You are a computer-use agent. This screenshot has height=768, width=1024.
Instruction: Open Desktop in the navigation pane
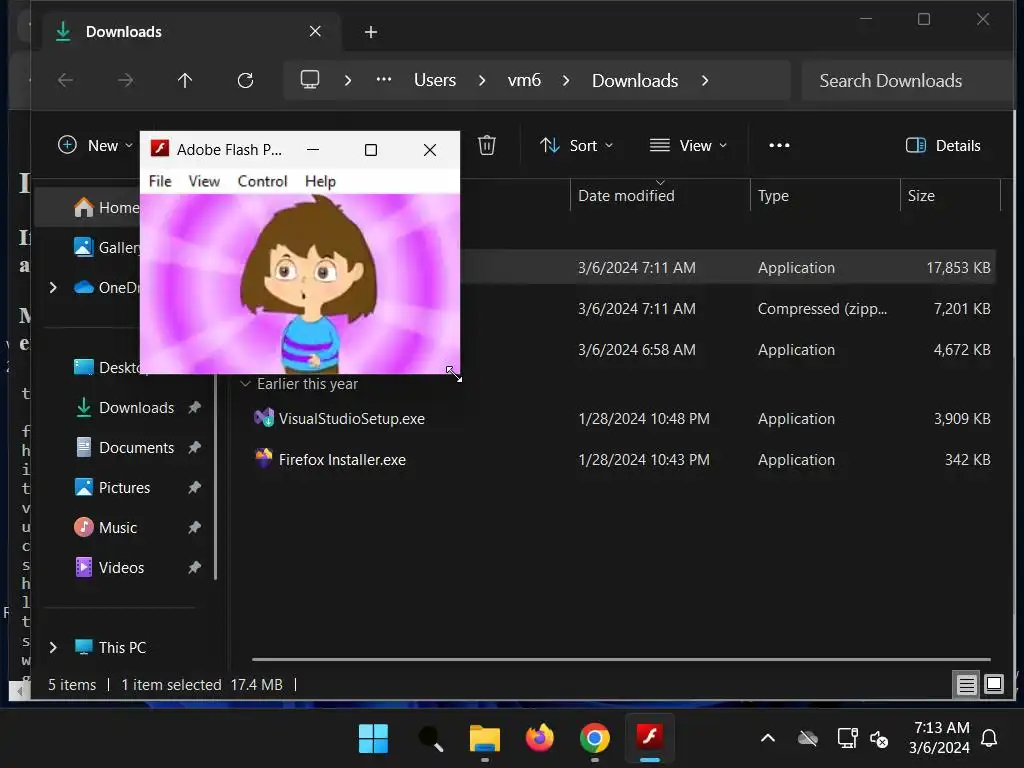pos(106,367)
